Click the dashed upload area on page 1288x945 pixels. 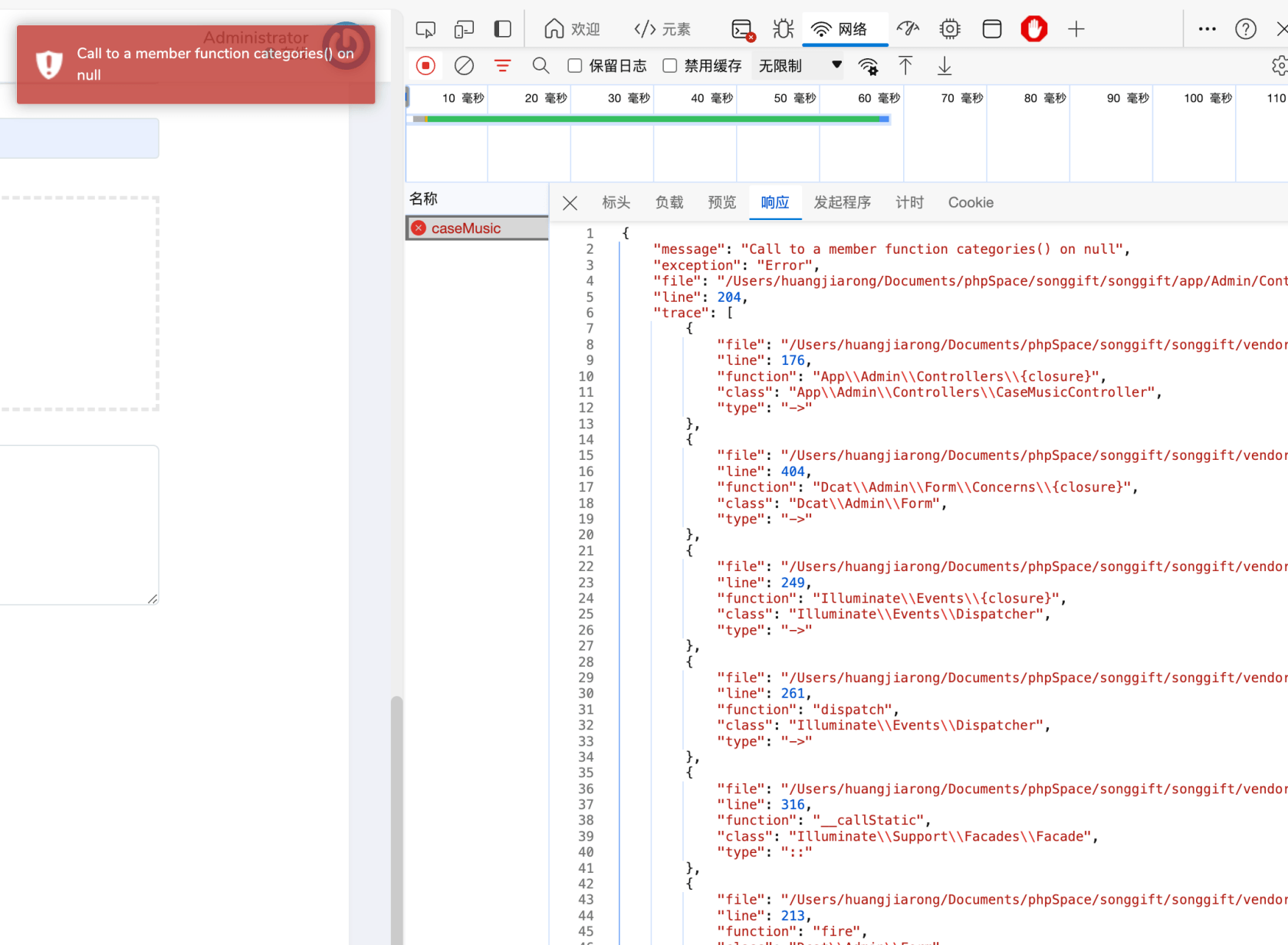click(79, 304)
